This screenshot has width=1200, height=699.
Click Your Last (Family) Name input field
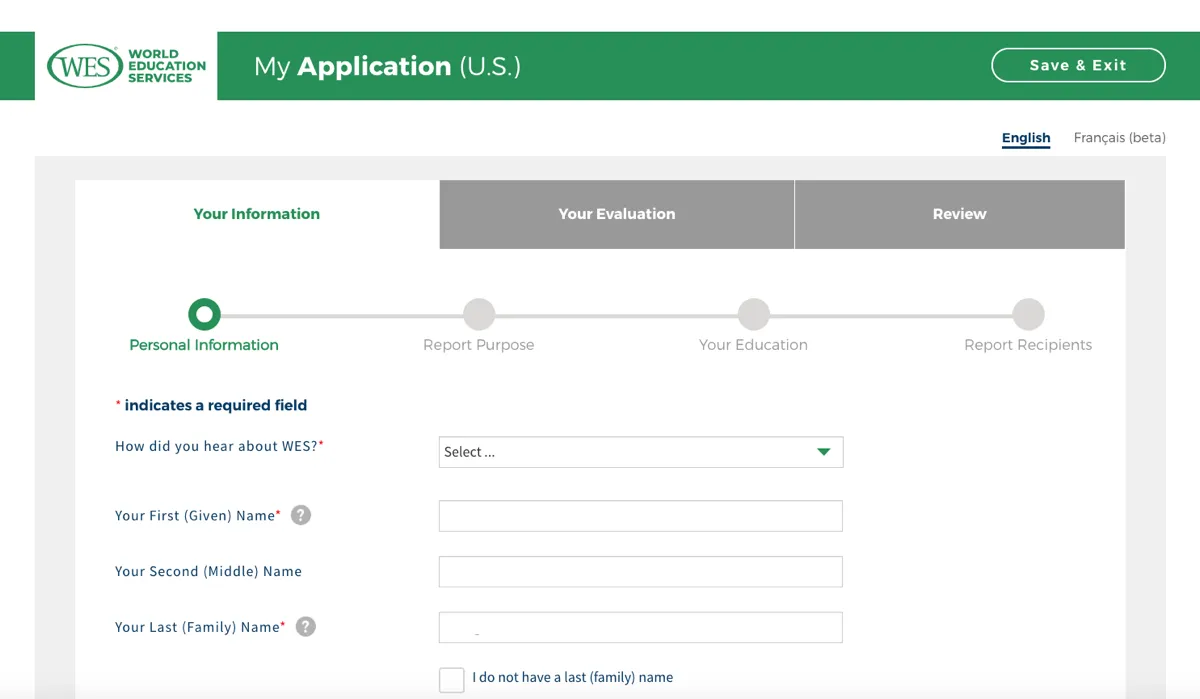[641, 628]
